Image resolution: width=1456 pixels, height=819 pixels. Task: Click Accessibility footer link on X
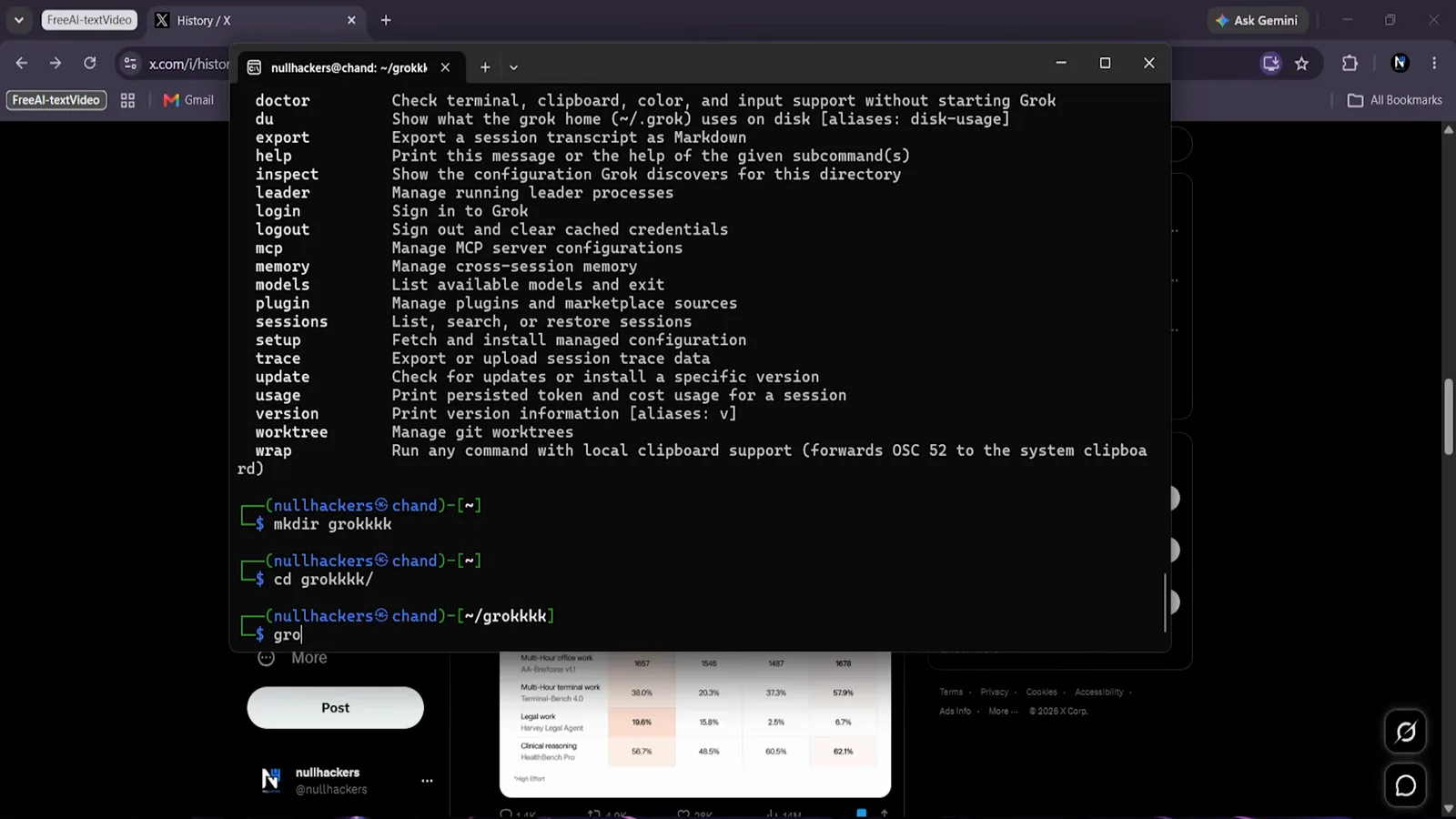pos(1098,692)
